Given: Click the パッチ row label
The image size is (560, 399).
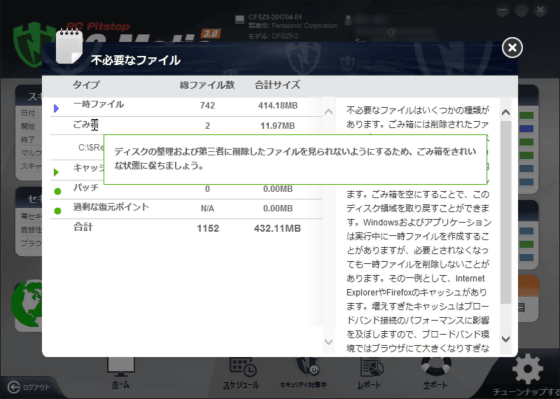Looking at the screenshot, I should [86, 188].
